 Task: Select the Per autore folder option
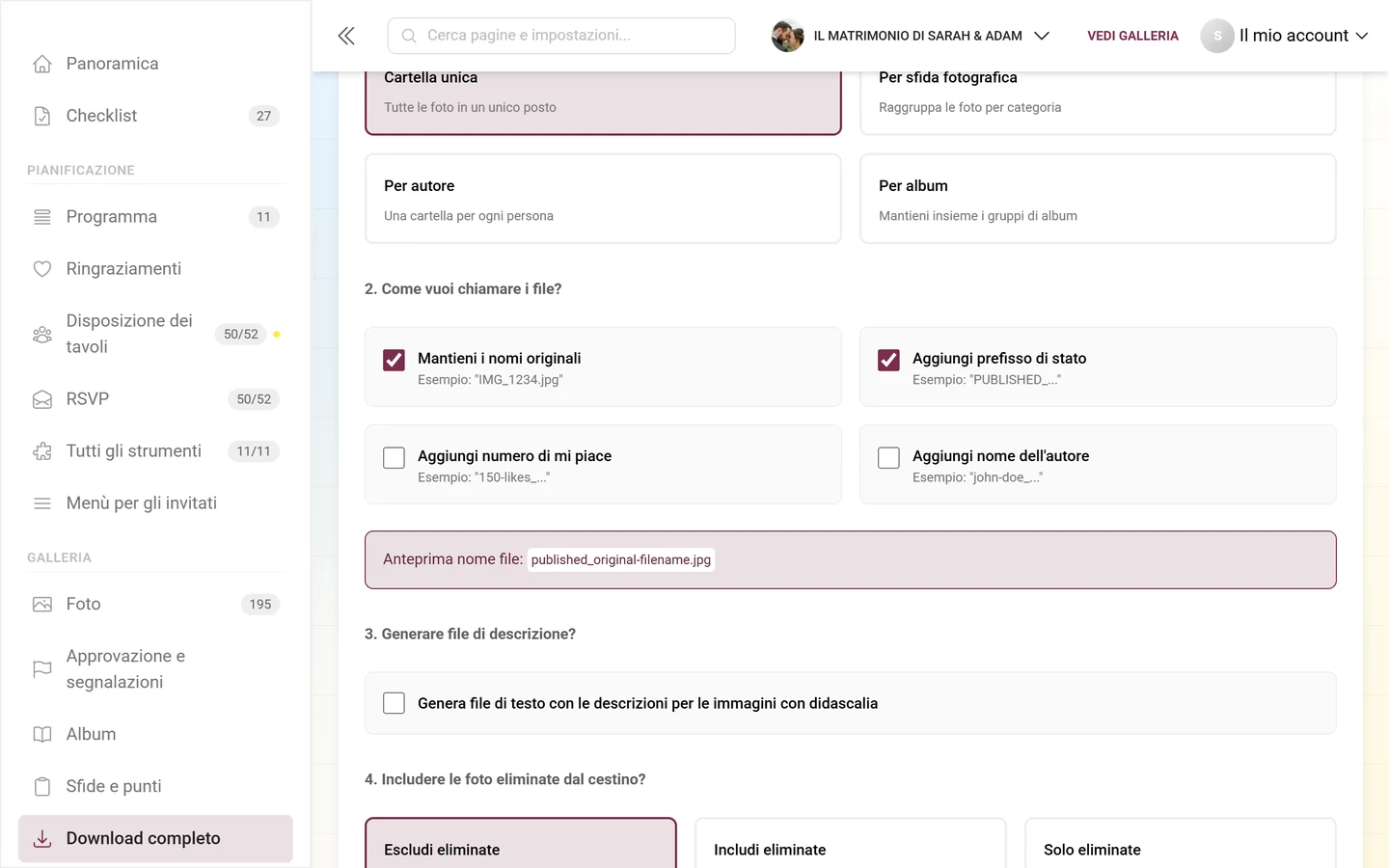tap(603, 199)
